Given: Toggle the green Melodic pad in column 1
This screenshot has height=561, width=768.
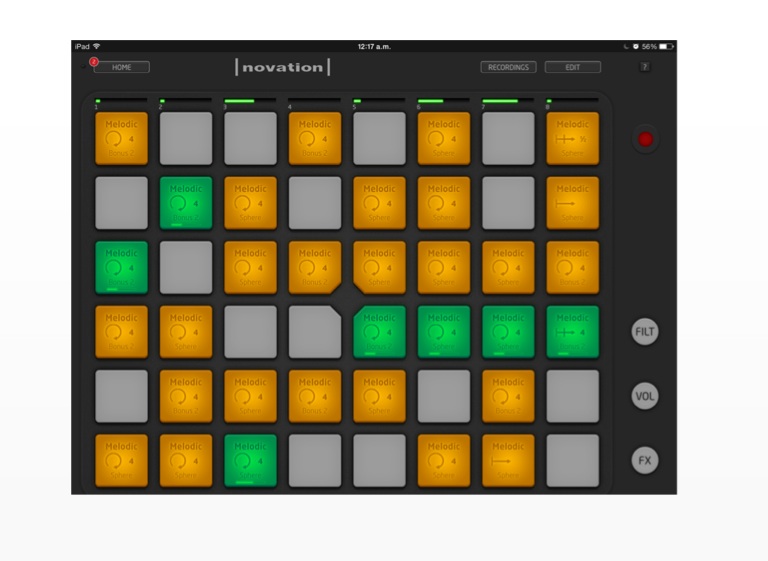Looking at the screenshot, I should pos(121,267).
